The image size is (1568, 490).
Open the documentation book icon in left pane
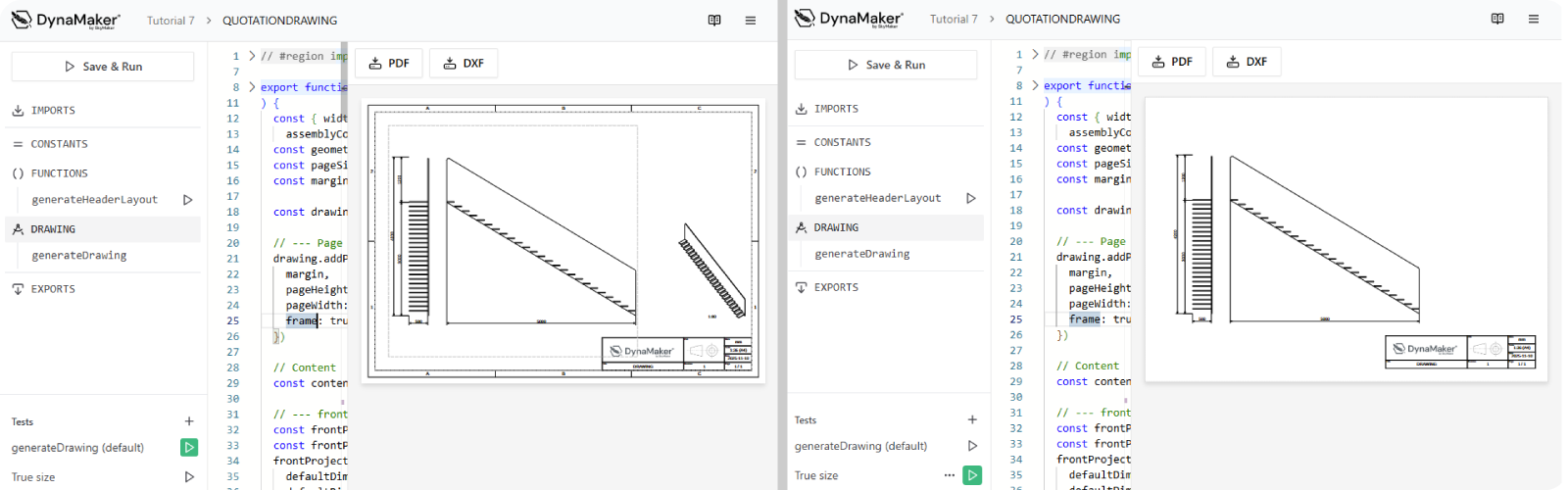click(714, 21)
